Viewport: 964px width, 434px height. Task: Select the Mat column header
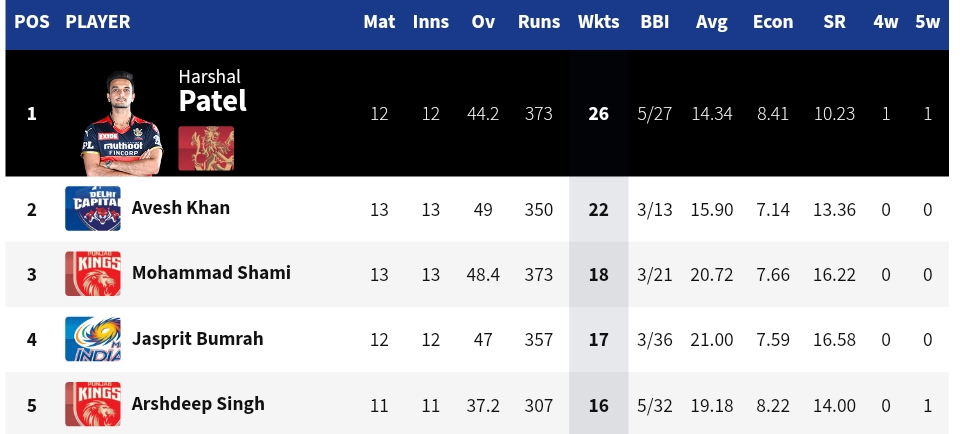[379, 22]
